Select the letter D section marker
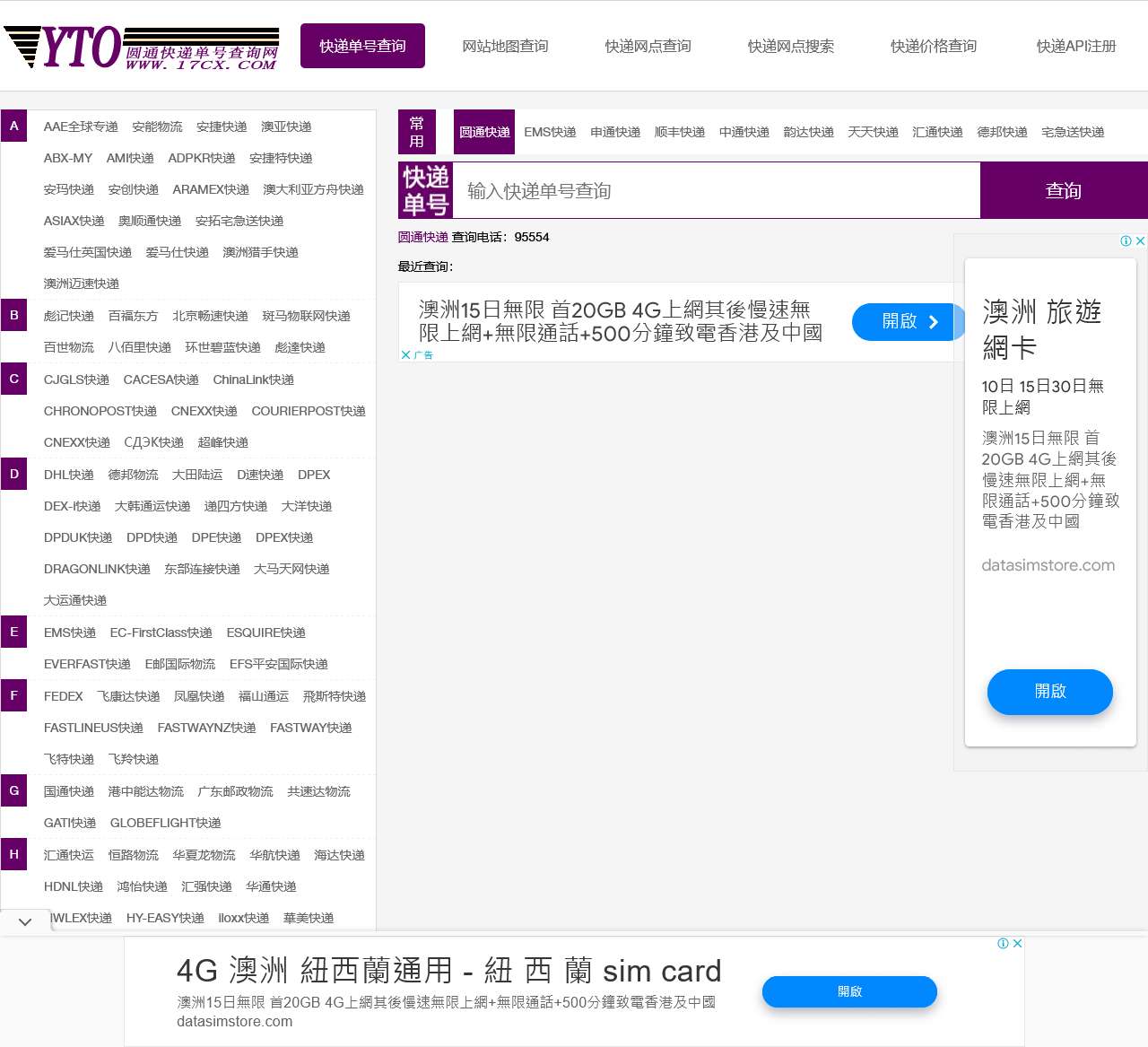The width and height of the screenshot is (1148, 1047). click(x=13, y=474)
